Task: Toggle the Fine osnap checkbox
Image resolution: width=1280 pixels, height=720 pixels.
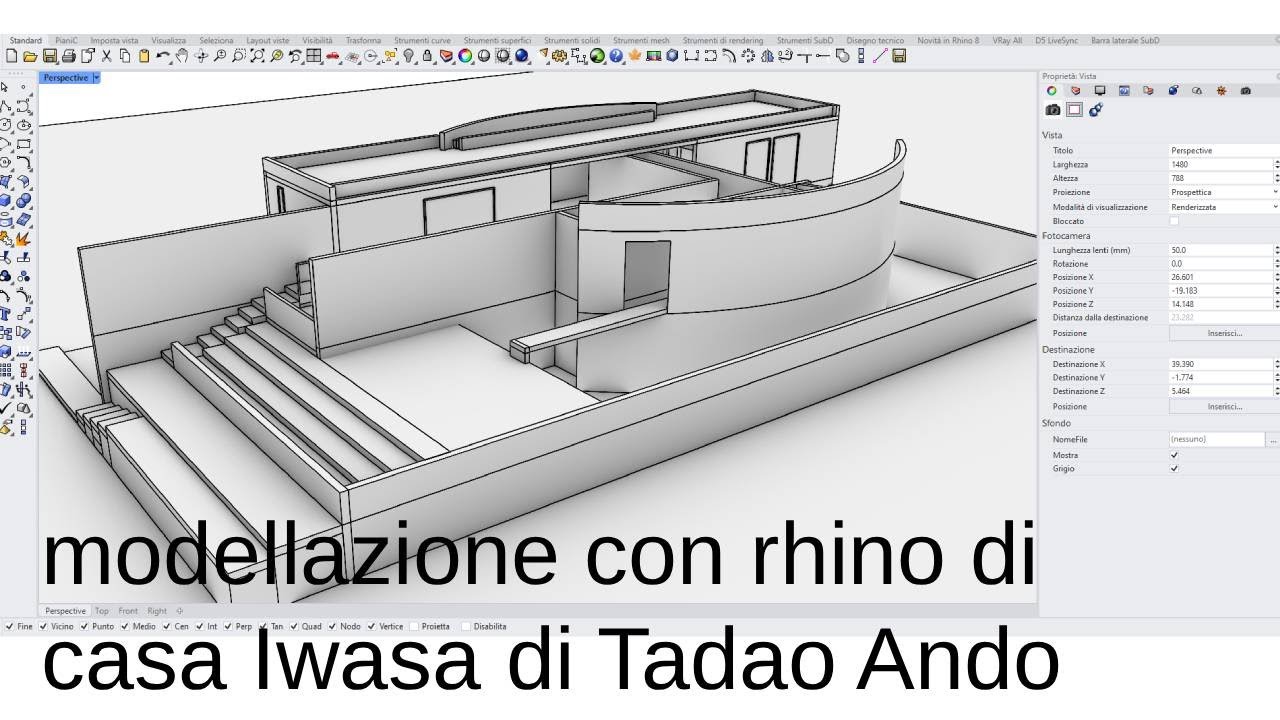Action: [9, 626]
